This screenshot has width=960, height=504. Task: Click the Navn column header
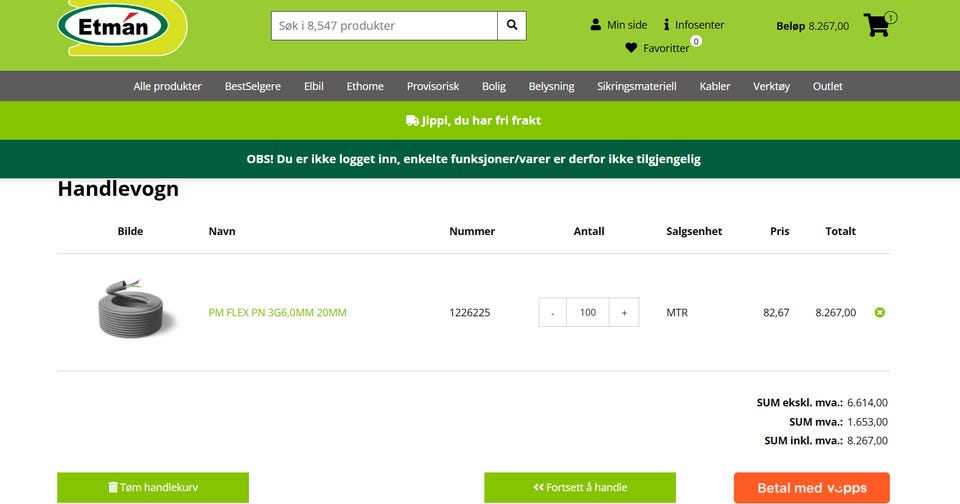[222, 231]
